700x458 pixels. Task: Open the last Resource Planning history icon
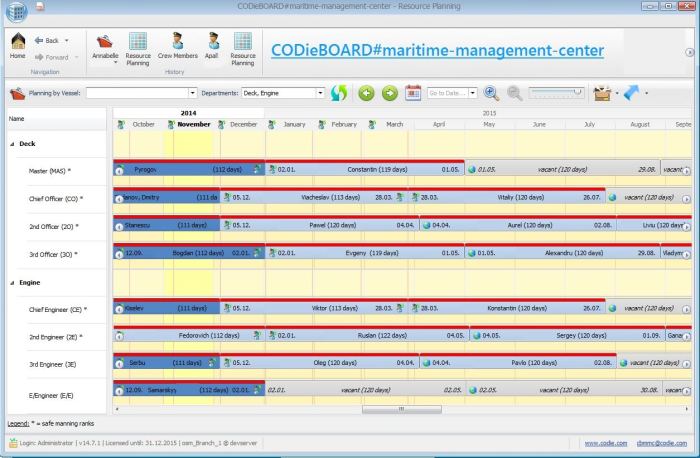[x=243, y=49]
